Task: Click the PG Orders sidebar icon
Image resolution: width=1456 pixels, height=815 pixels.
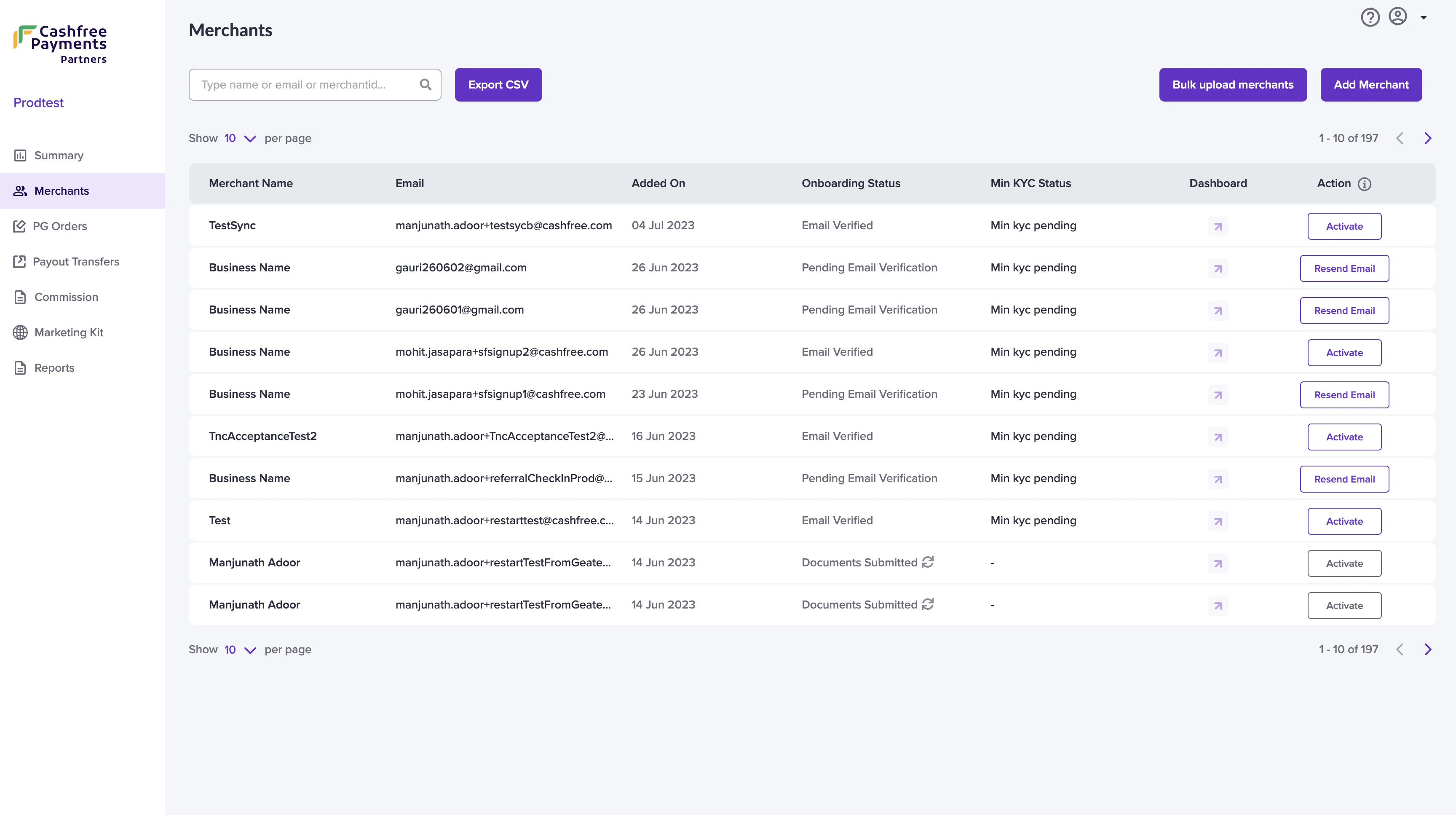Action: click(20, 226)
